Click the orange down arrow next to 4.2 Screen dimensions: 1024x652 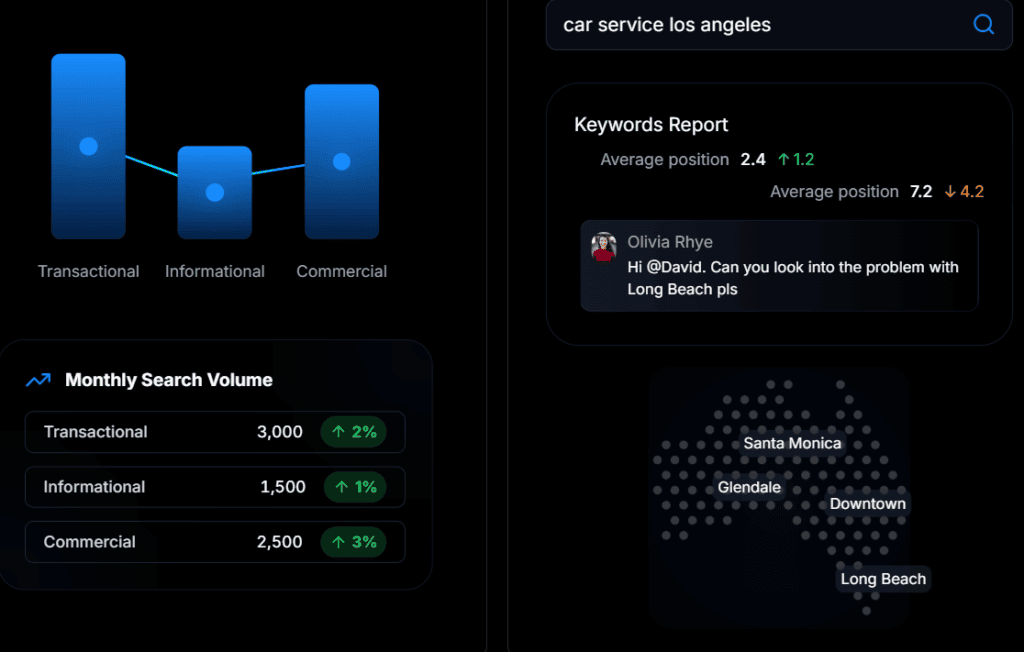[948, 191]
